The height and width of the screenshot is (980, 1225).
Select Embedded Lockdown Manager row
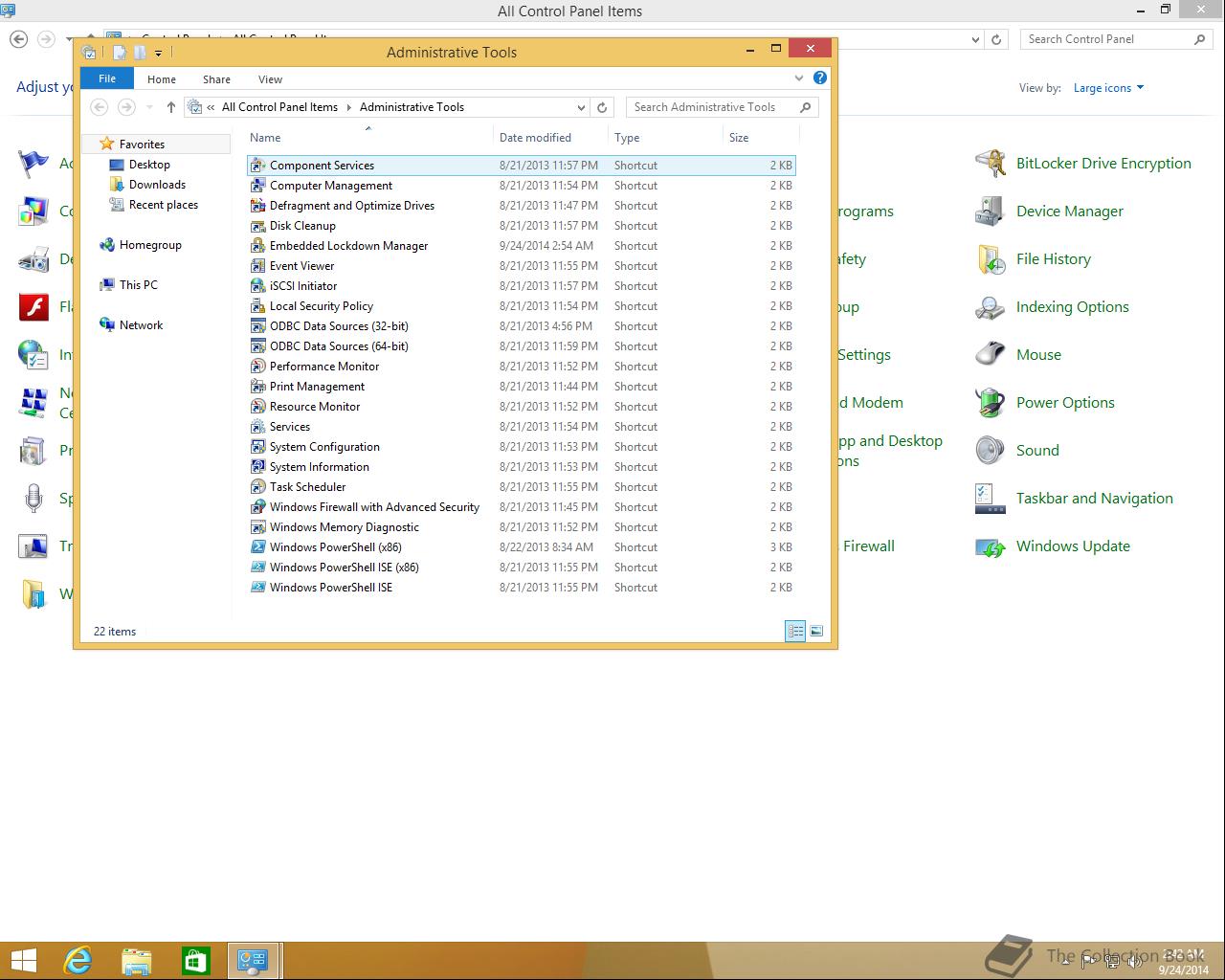pos(522,246)
